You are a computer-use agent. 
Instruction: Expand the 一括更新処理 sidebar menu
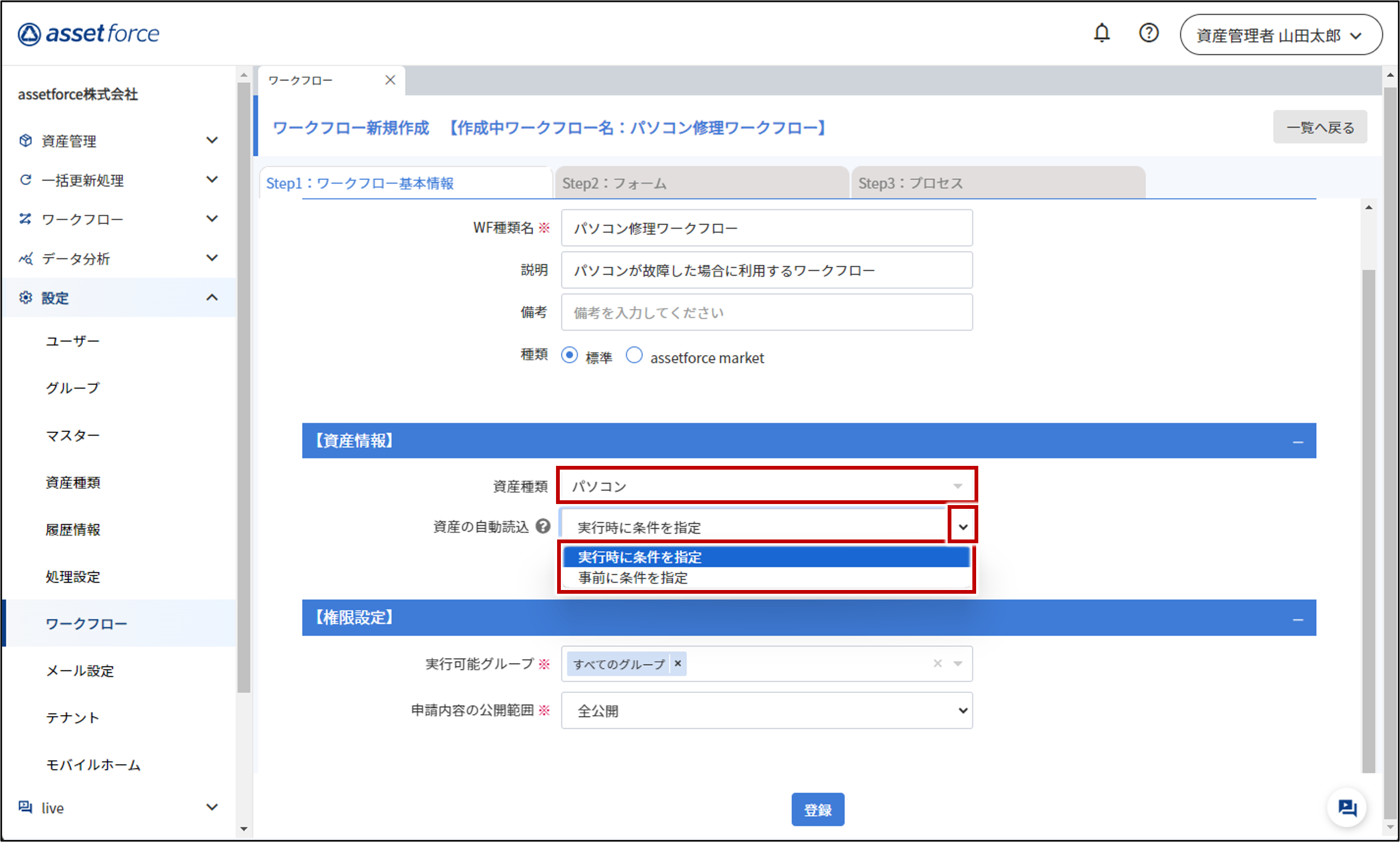(212, 180)
